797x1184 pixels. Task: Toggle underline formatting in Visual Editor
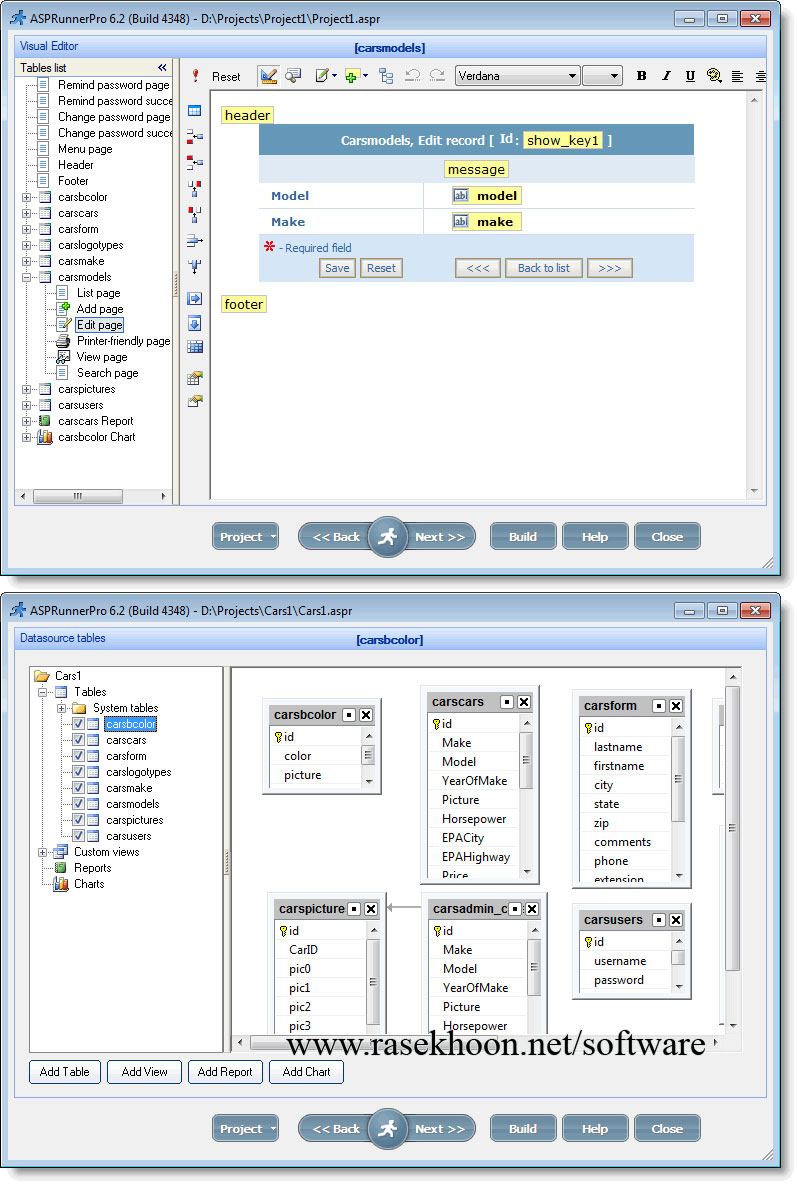pos(690,76)
